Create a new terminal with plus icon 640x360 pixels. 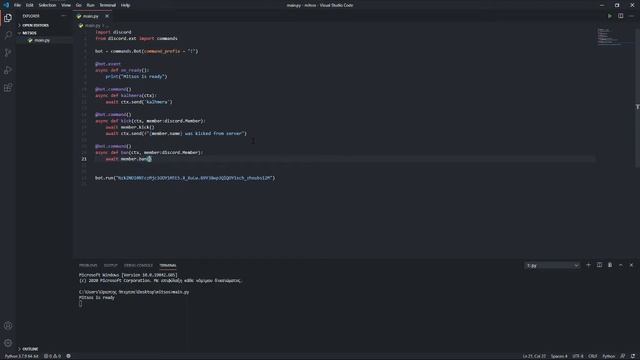588,265
